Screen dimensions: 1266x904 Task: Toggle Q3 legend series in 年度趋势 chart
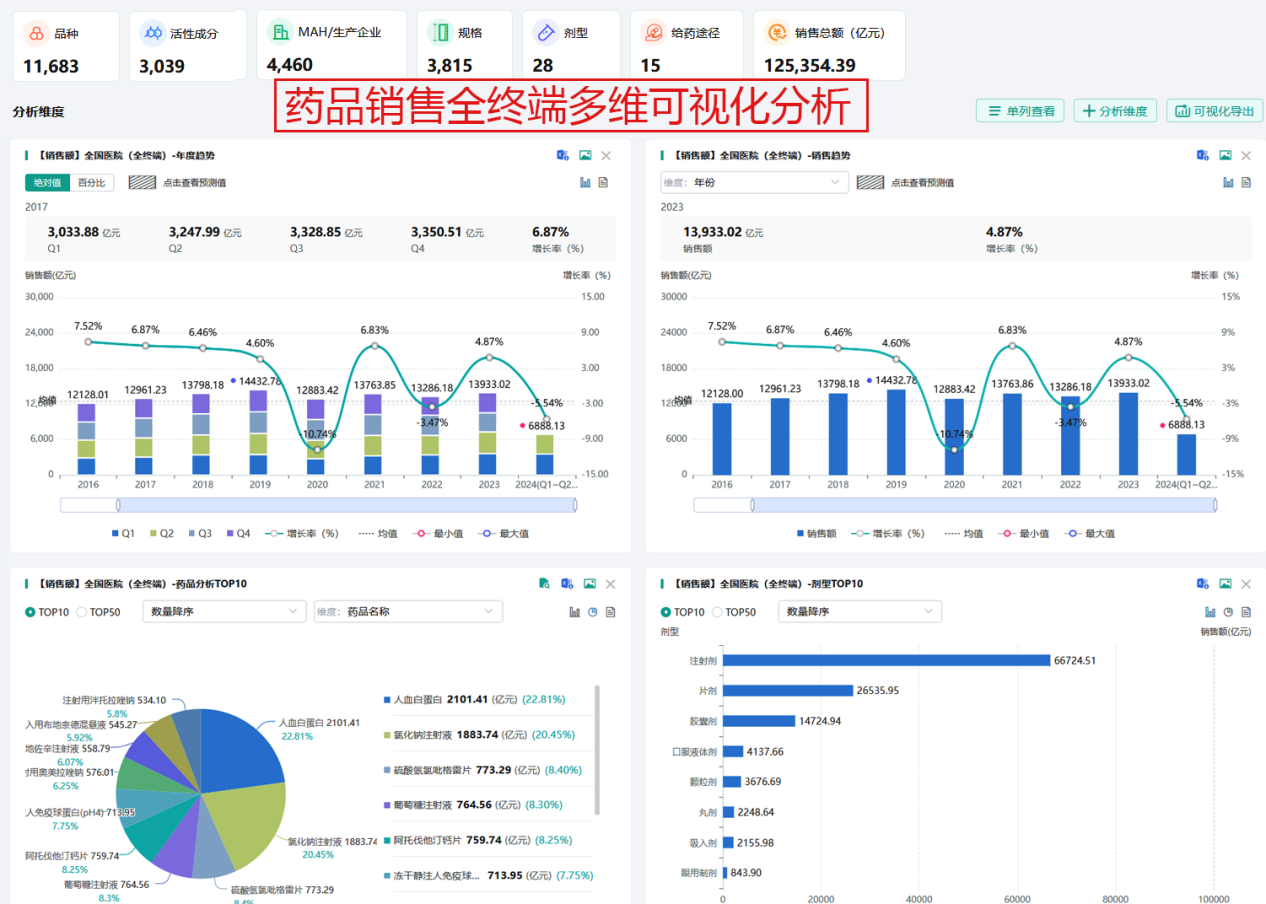pyautogui.click(x=200, y=534)
